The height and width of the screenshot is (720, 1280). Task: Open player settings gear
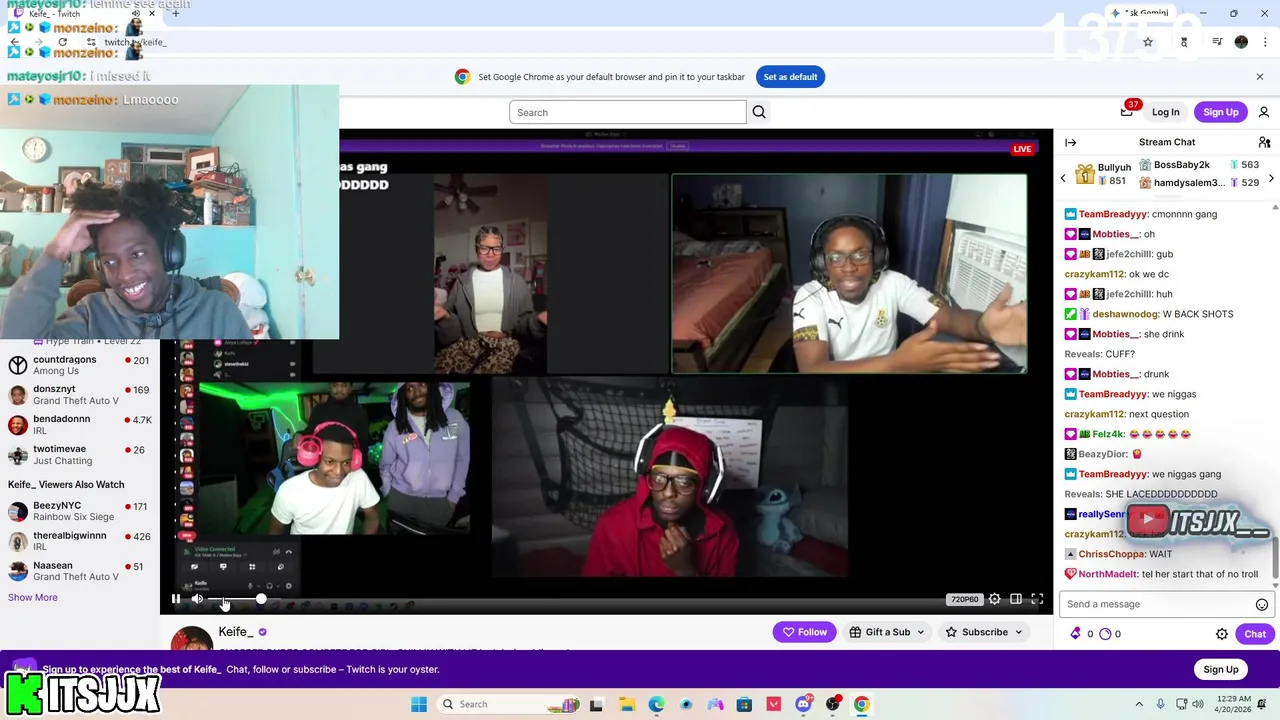[x=994, y=599]
